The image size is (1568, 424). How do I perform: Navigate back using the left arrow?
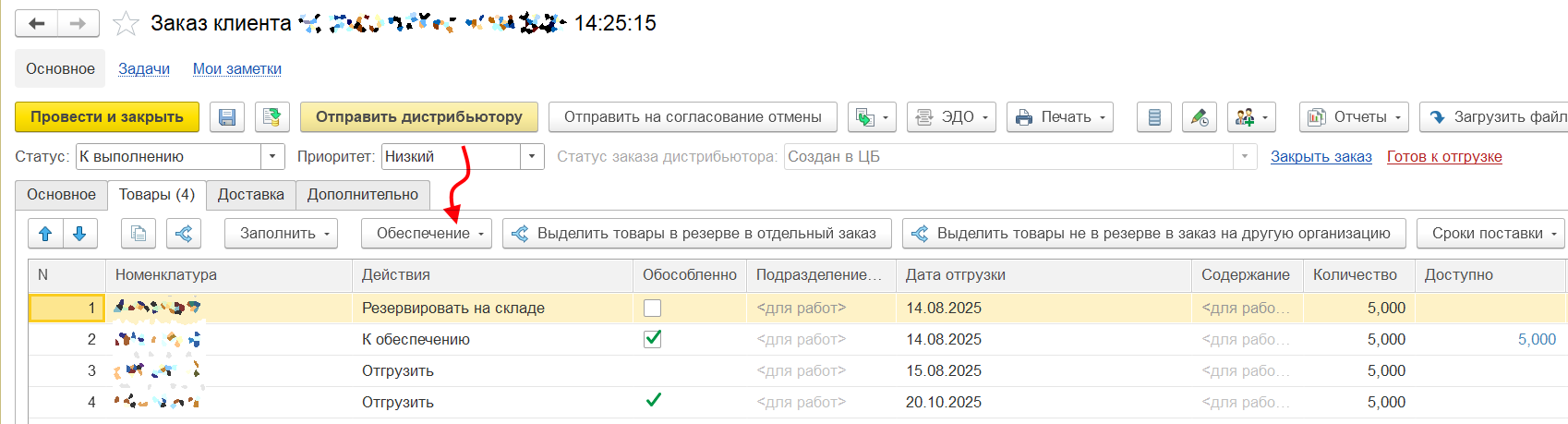[x=37, y=23]
